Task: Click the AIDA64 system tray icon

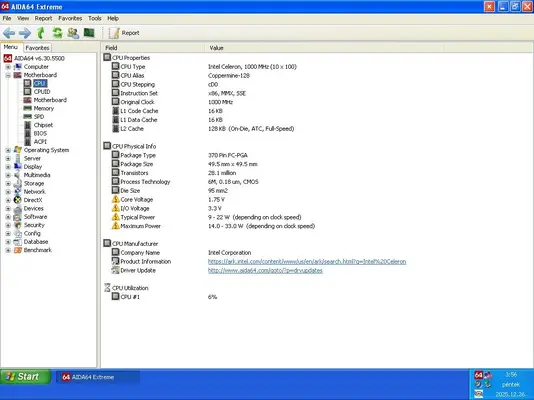Action: [478, 375]
